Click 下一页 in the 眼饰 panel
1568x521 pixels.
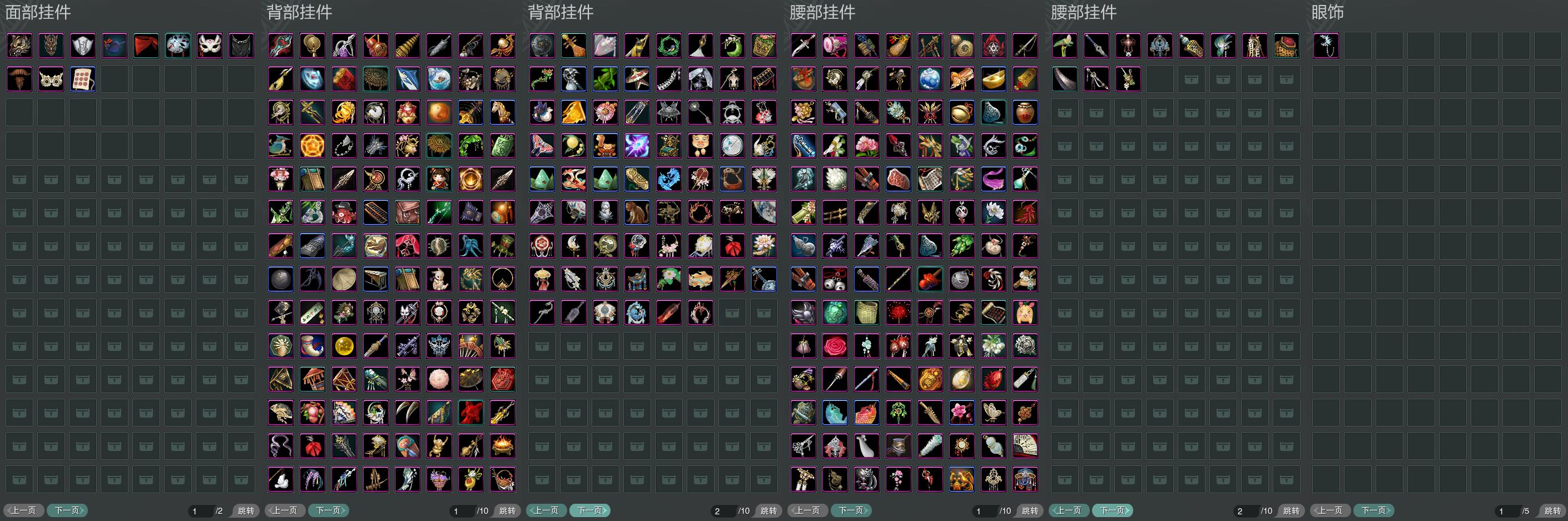[1373, 510]
